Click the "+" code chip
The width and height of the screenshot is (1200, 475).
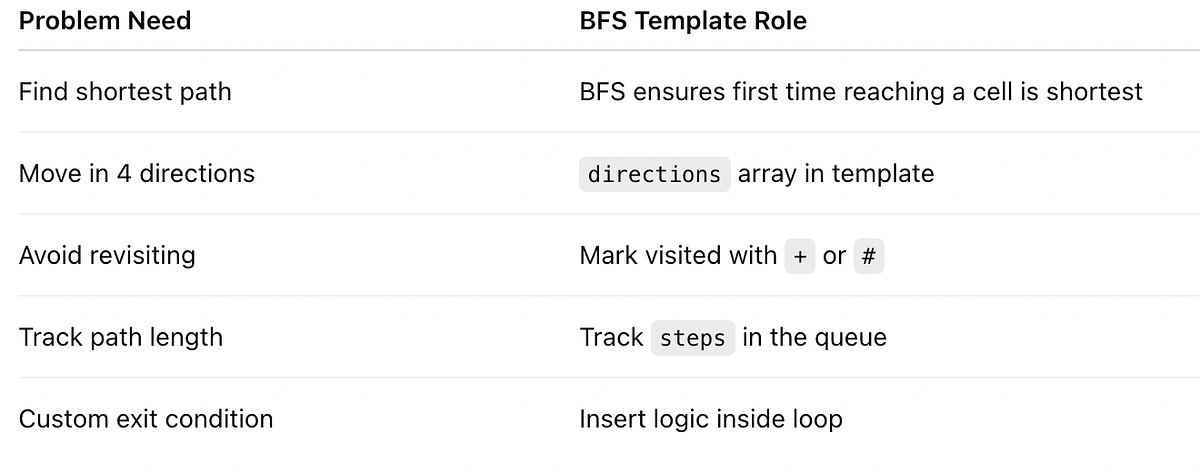799,257
